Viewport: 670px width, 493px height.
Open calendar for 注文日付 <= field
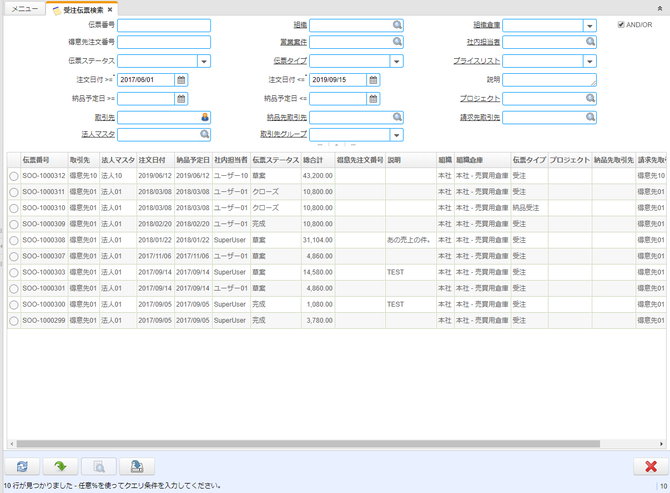pos(373,80)
